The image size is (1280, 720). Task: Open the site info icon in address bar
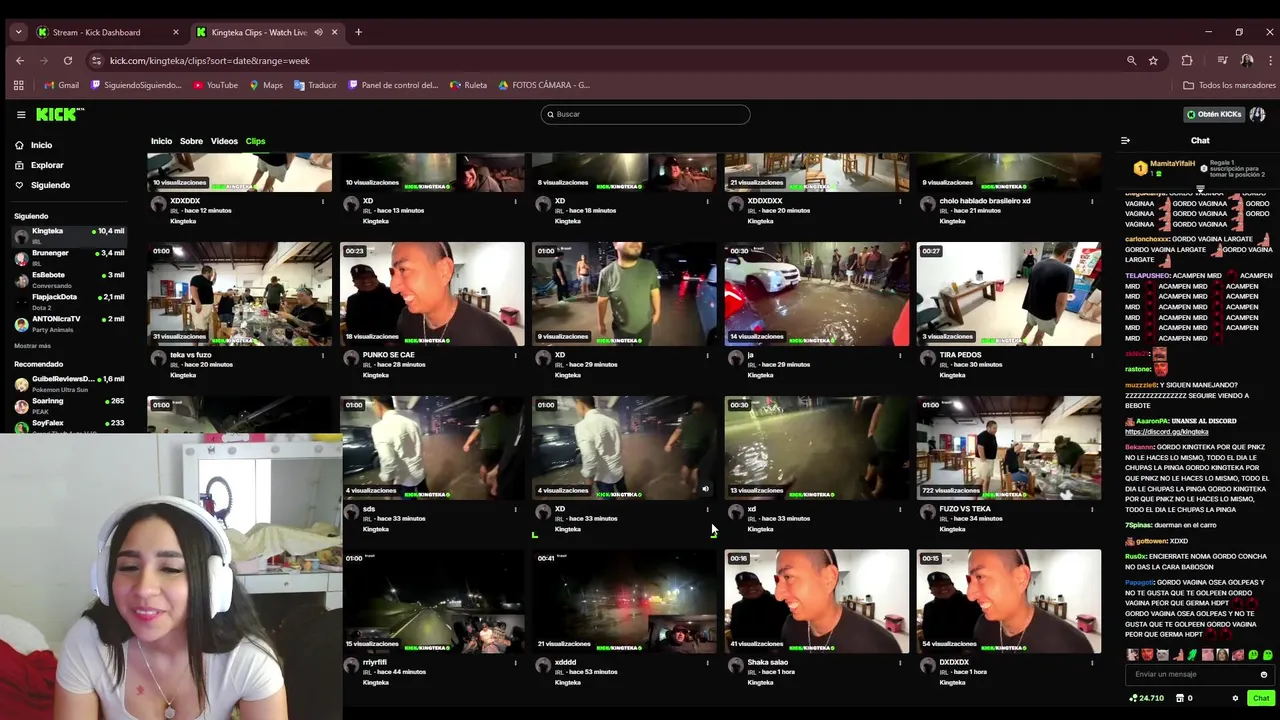pyautogui.click(x=96, y=61)
